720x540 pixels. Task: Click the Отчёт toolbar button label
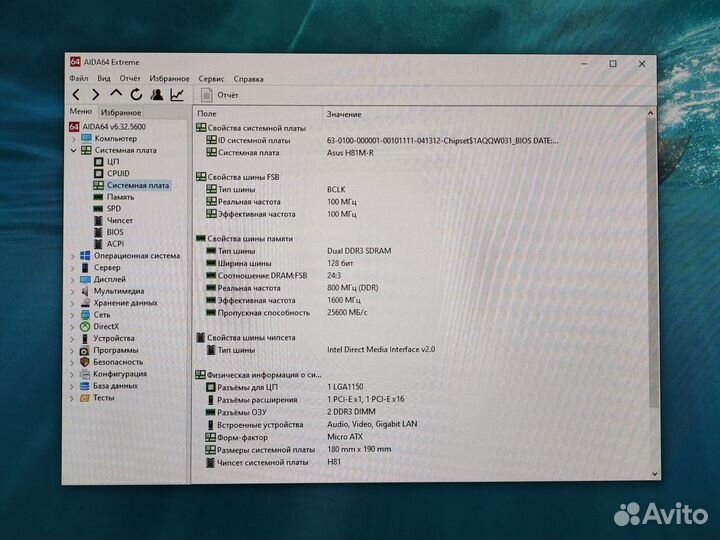pos(228,95)
